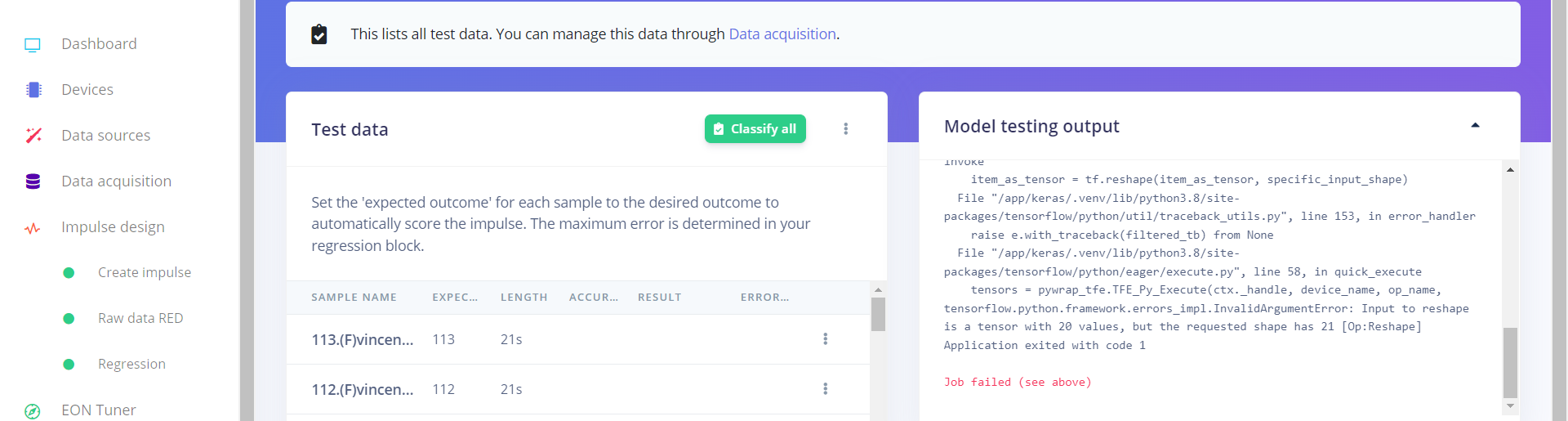The height and width of the screenshot is (421, 1568).
Task: Open the Regression sidebar item
Action: click(131, 365)
